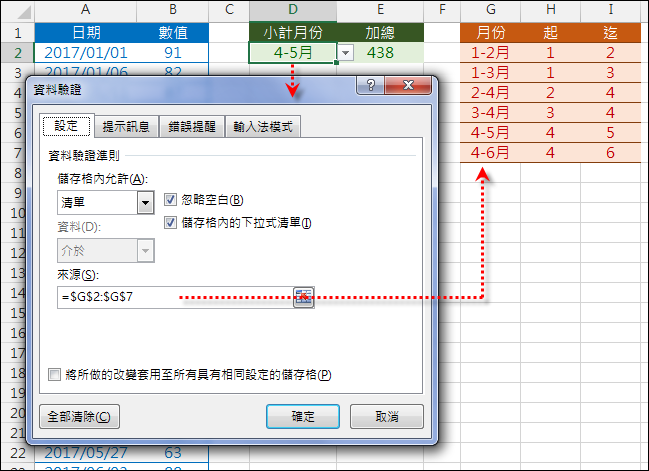
Task: Select column D header
Action: (x=293, y=10)
